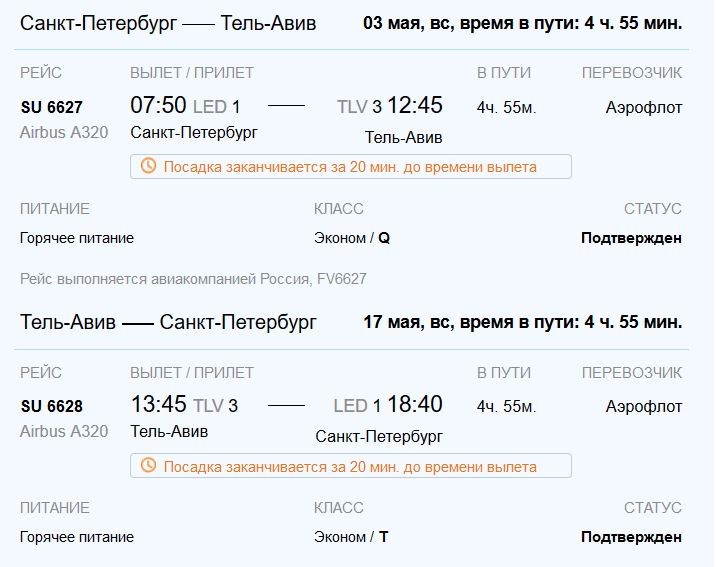Image resolution: width=716 pixels, height=567 pixels.
Task: Click arrival time 18:40
Action: (x=414, y=404)
